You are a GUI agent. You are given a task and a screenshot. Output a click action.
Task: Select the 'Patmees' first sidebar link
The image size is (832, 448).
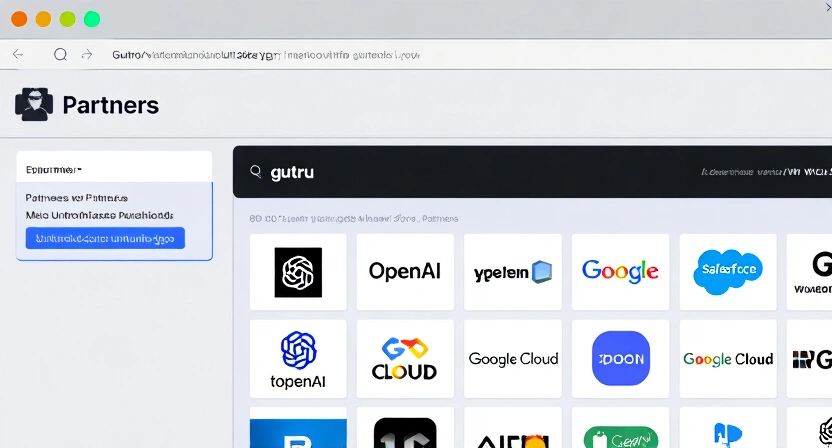(x=76, y=198)
